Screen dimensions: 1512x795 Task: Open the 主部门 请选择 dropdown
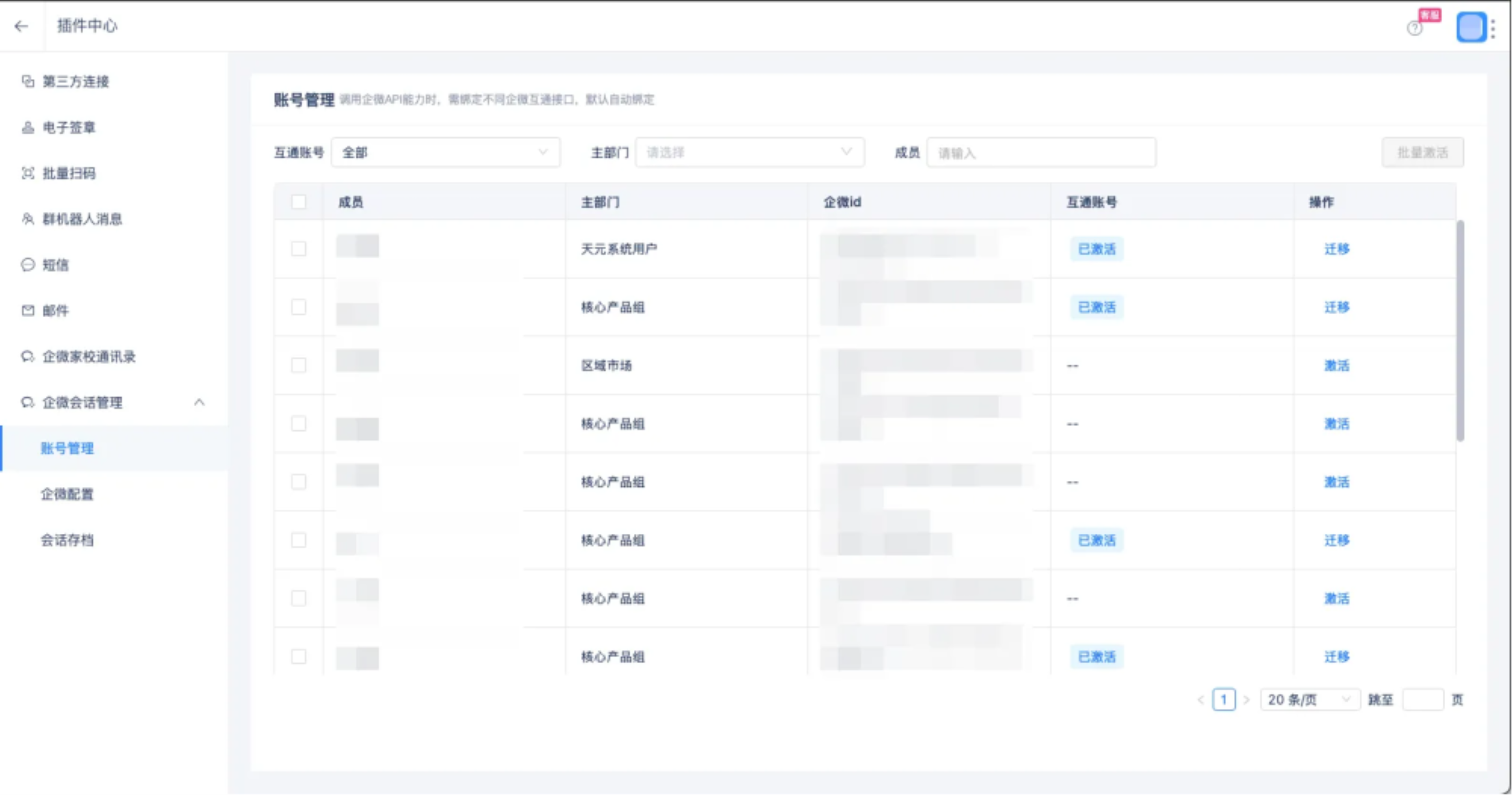(749, 153)
